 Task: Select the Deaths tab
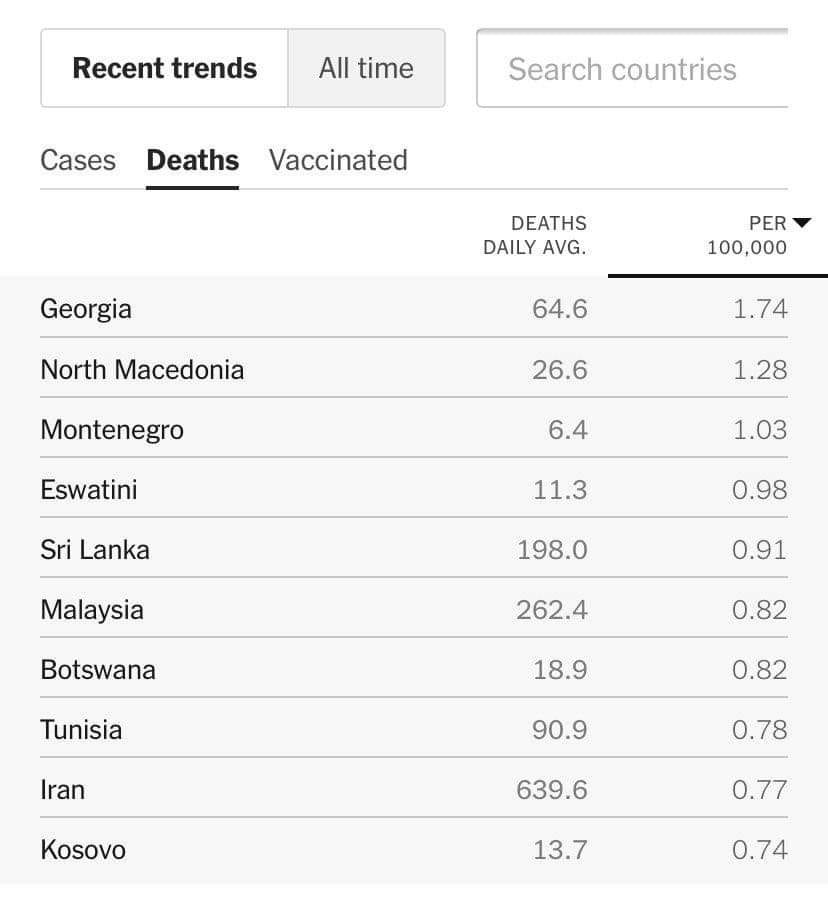pos(193,160)
